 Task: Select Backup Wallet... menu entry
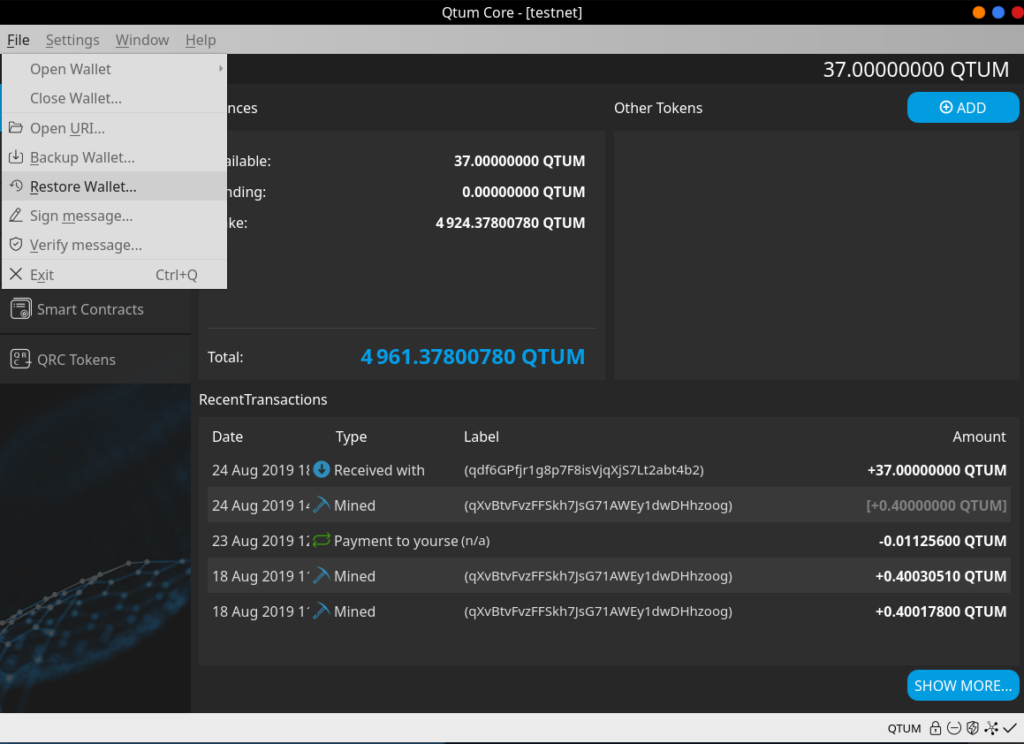(x=114, y=157)
